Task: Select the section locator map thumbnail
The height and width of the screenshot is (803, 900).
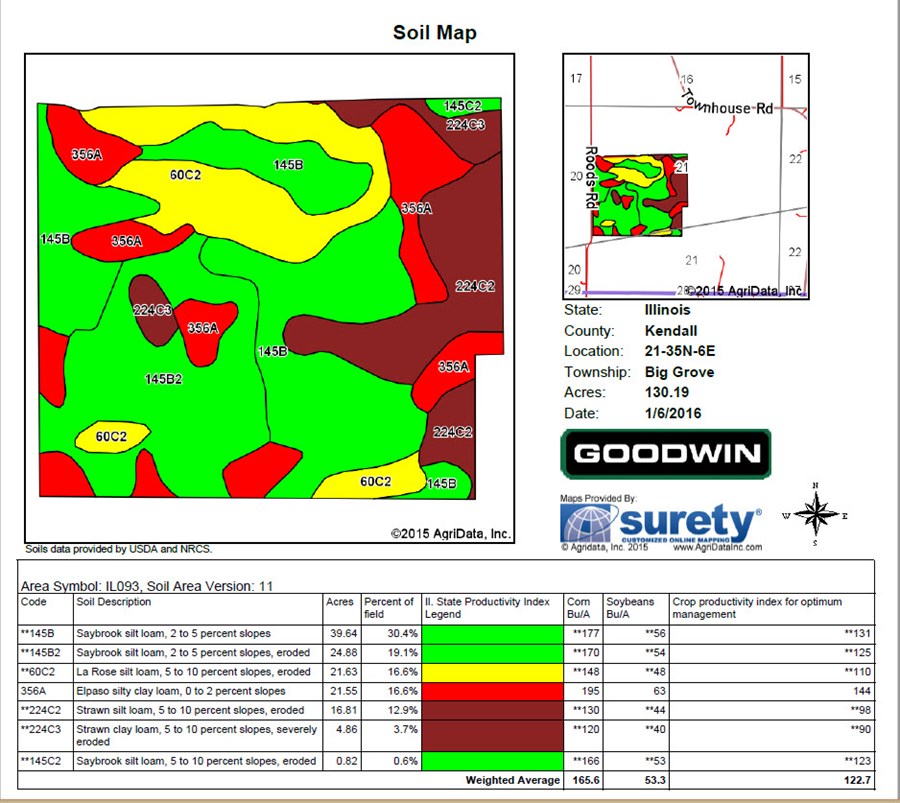Action: tap(685, 176)
